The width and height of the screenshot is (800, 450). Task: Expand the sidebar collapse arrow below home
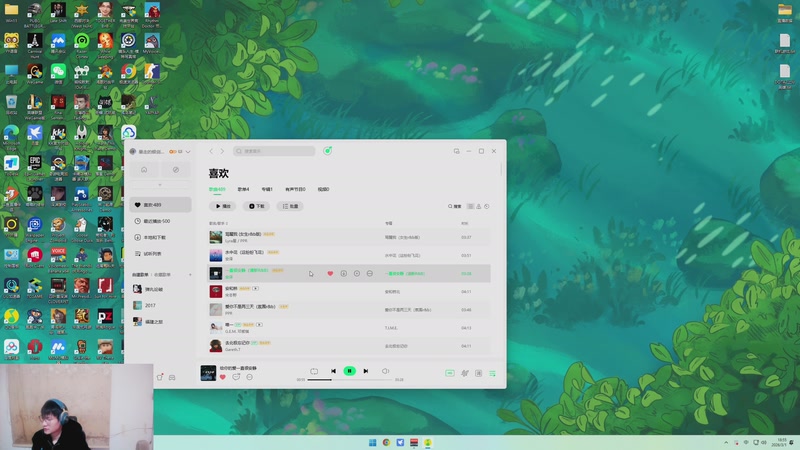160,185
